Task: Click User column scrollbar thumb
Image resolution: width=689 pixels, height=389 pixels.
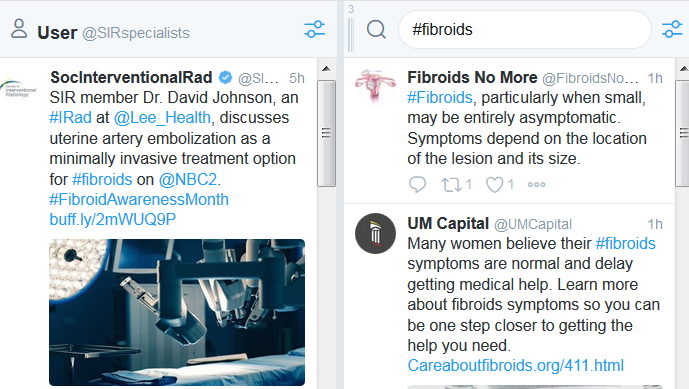Action: 326,133
